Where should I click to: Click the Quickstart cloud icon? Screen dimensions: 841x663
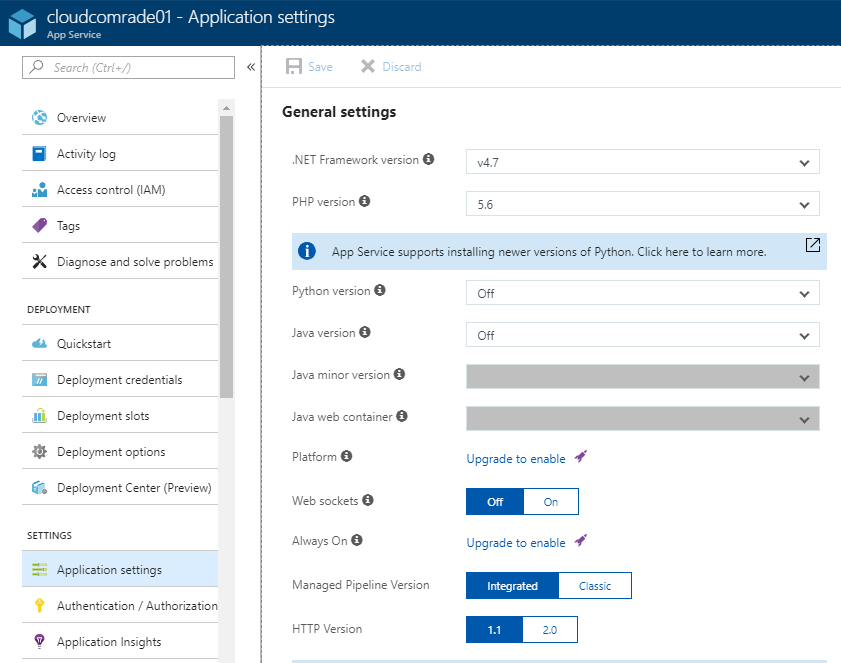click(39, 343)
